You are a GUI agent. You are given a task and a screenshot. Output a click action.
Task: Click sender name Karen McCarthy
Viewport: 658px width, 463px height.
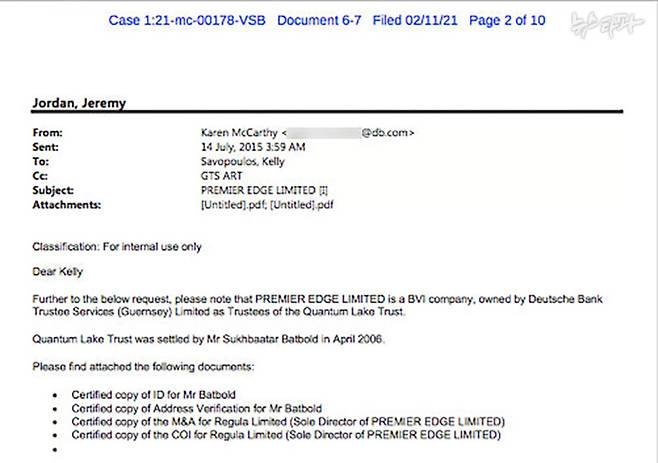point(239,132)
